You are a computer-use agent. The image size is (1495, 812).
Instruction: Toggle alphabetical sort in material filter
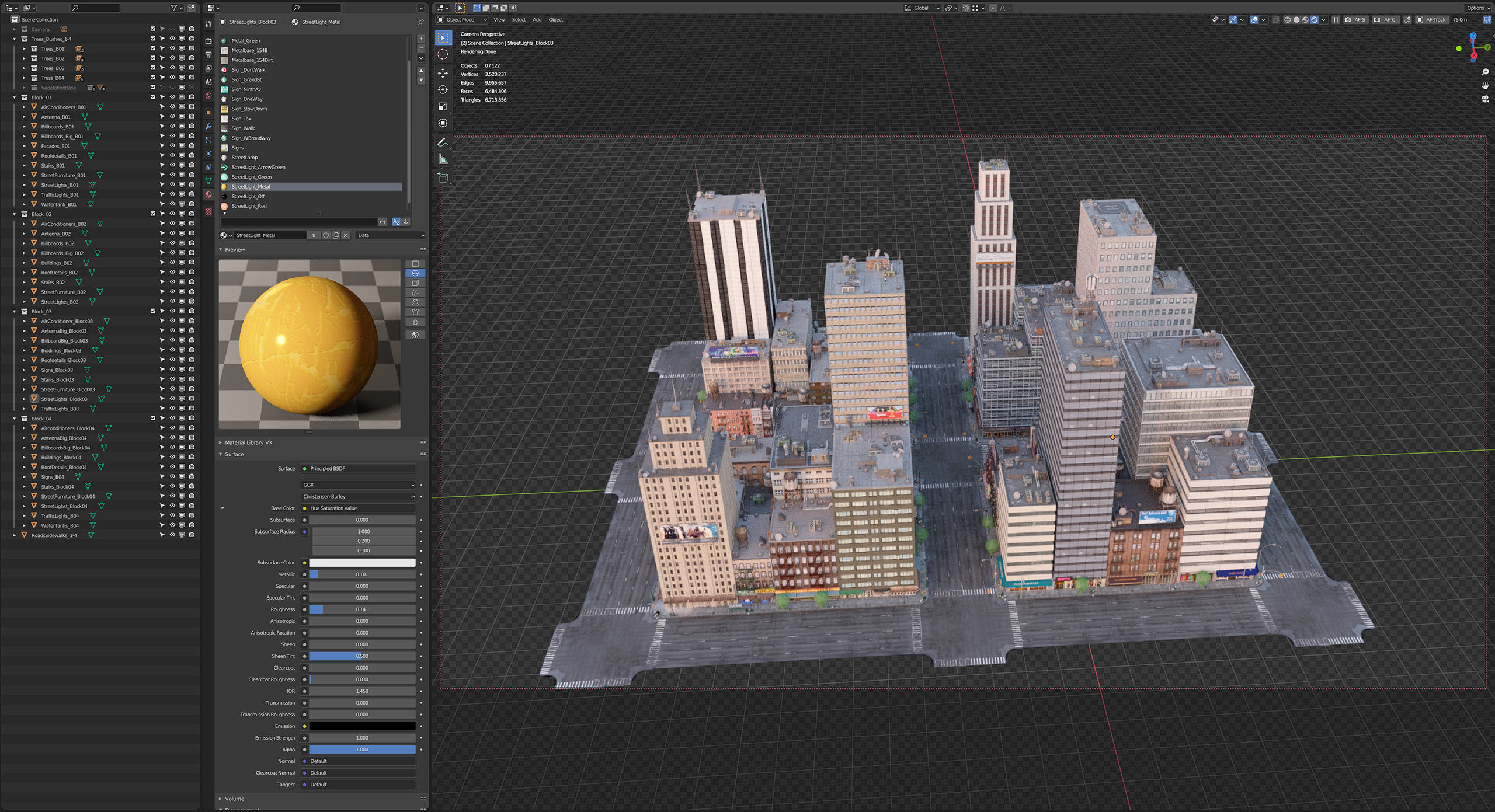397,222
